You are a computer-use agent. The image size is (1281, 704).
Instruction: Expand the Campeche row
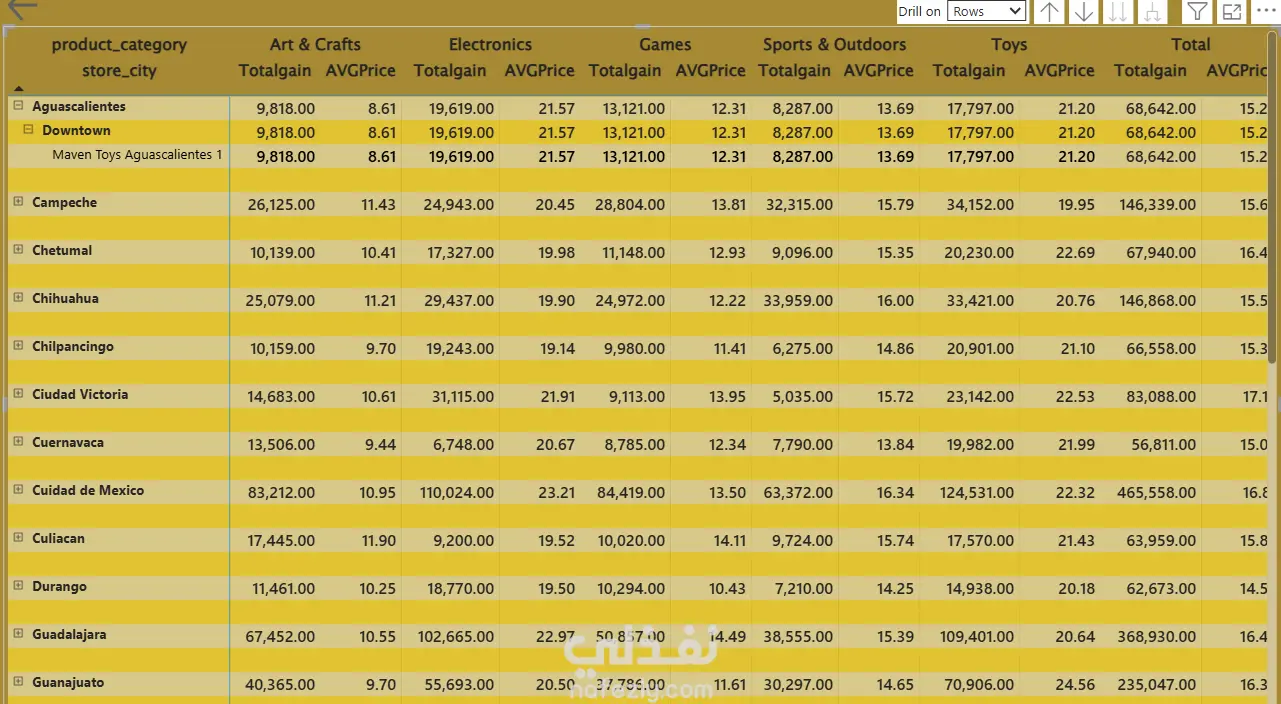tap(18, 202)
